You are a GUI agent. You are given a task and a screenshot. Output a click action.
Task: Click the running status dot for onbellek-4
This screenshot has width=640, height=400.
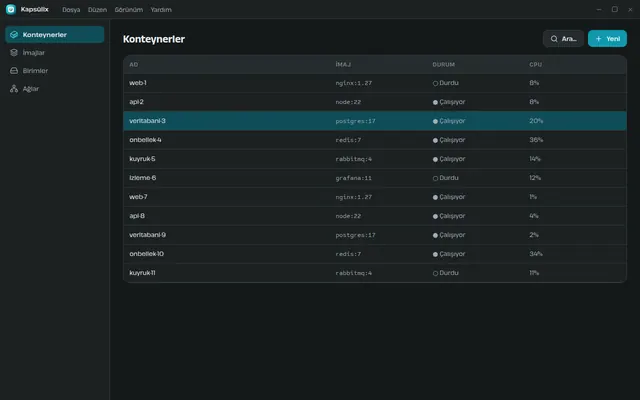pyautogui.click(x=435, y=140)
